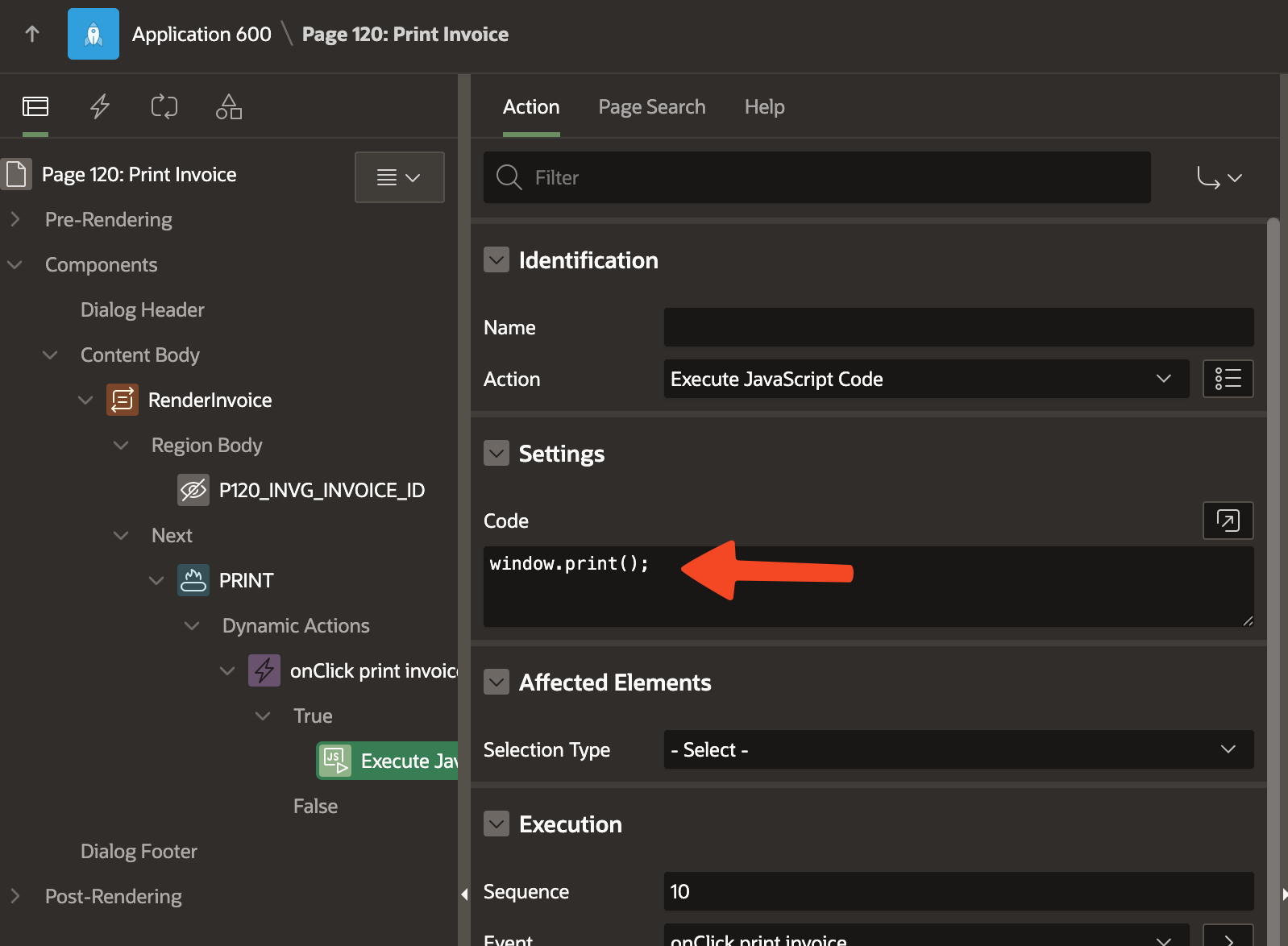Click the go-to-group arrow menu
The height and width of the screenshot is (946, 1288).
pos(1219,177)
